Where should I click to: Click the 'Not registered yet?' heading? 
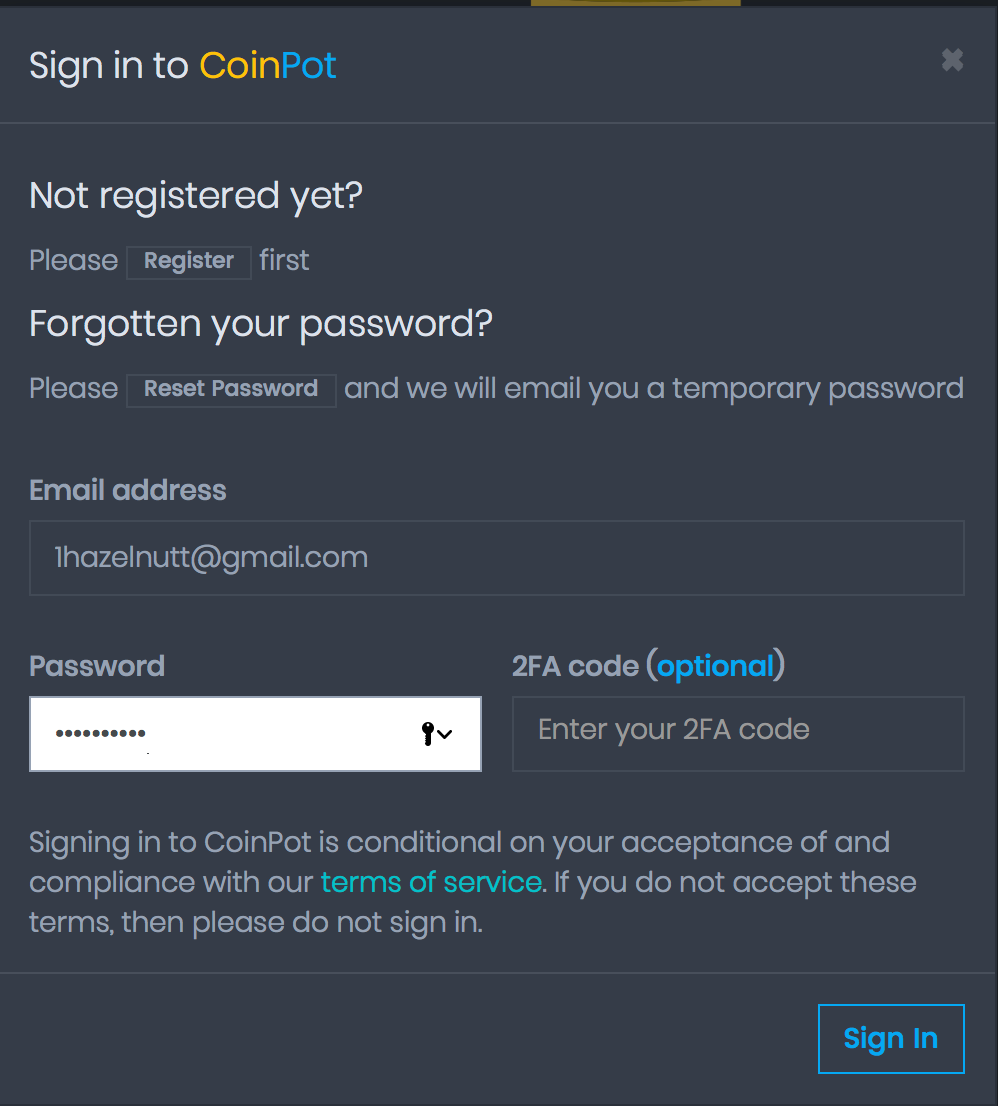pyautogui.click(x=196, y=196)
